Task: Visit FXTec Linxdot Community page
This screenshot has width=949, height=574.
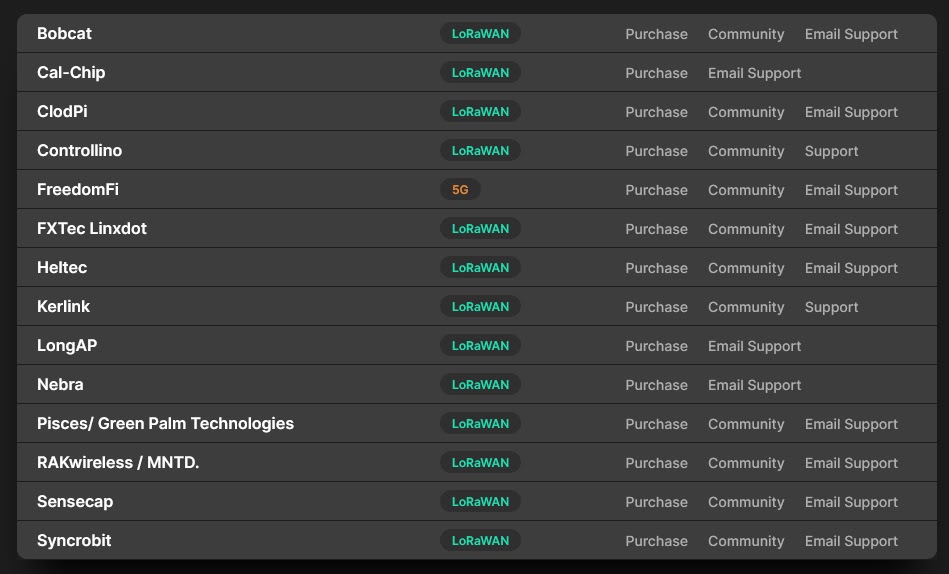Action: (x=745, y=229)
